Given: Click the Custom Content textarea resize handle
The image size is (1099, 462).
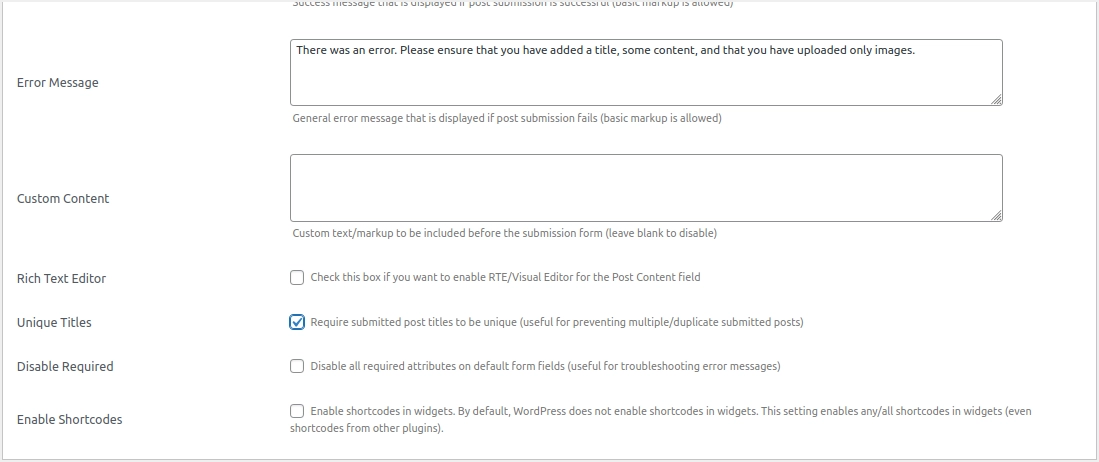Looking at the screenshot, I should point(997,216).
